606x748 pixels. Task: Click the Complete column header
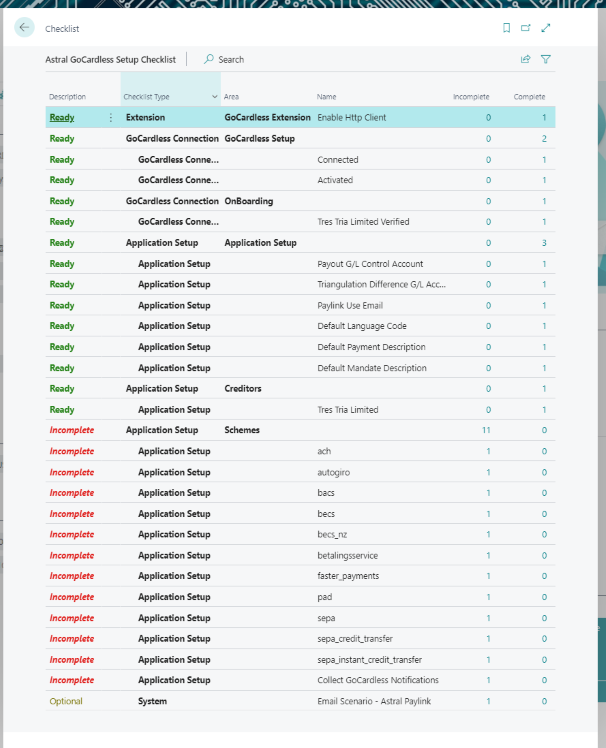(x=529, y=97)
